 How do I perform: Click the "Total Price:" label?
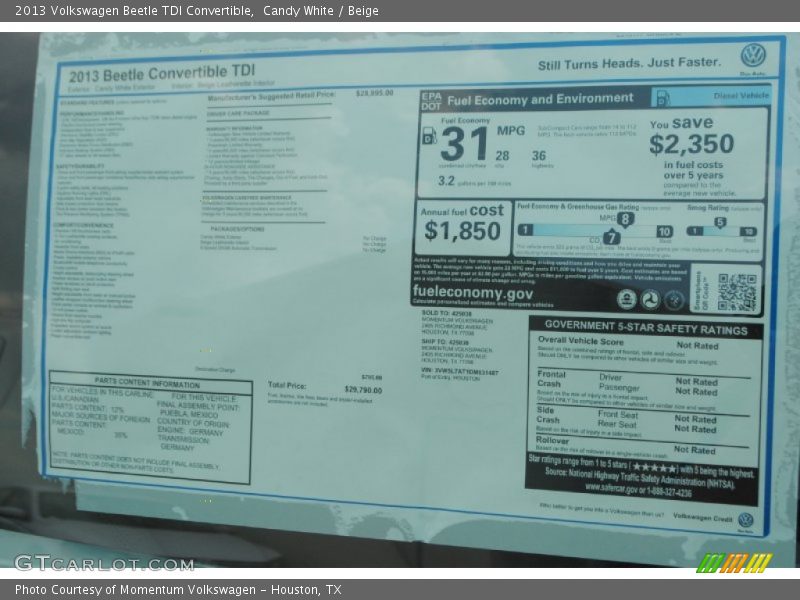click(x=287, y=385)
